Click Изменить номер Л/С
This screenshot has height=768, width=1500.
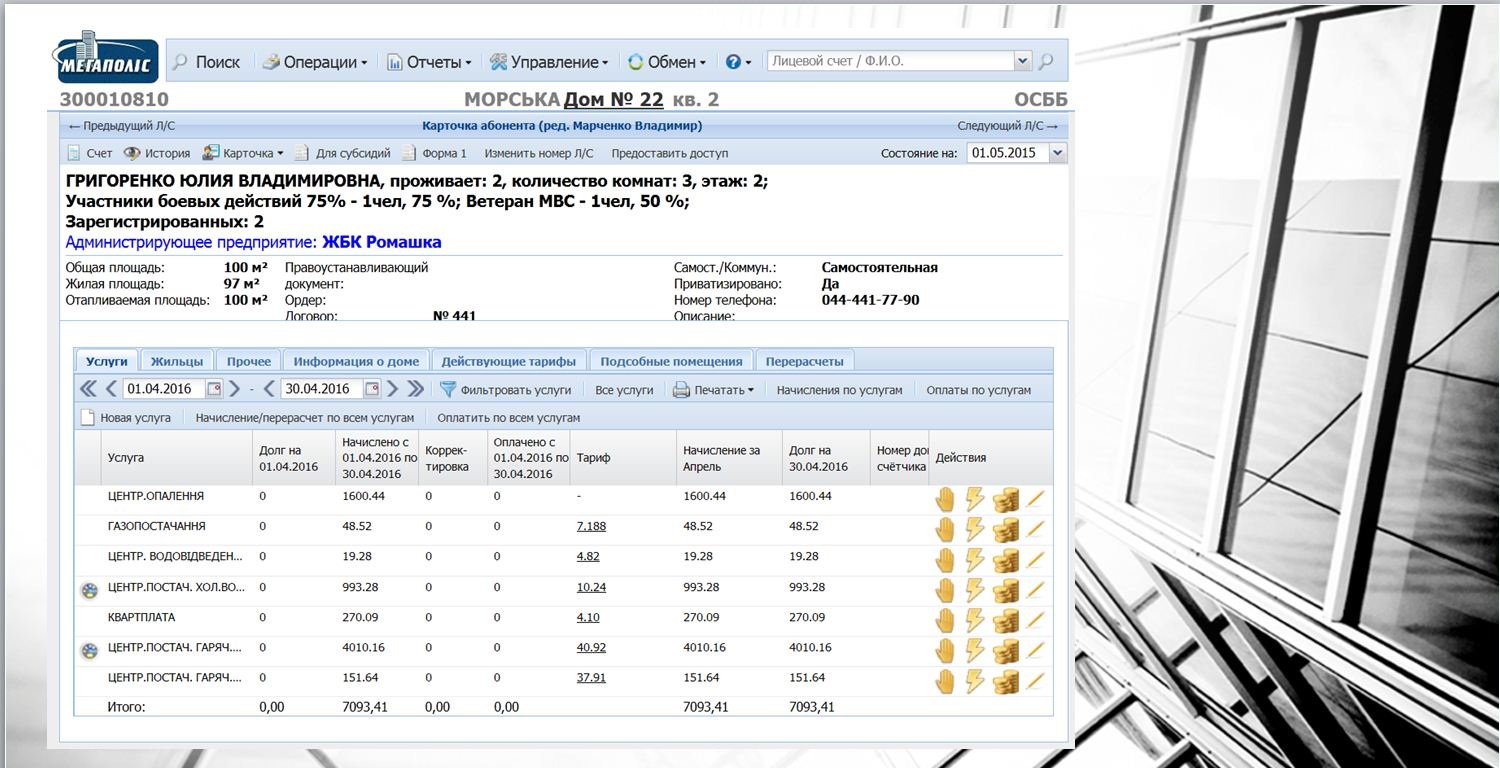tap(539, 154)
